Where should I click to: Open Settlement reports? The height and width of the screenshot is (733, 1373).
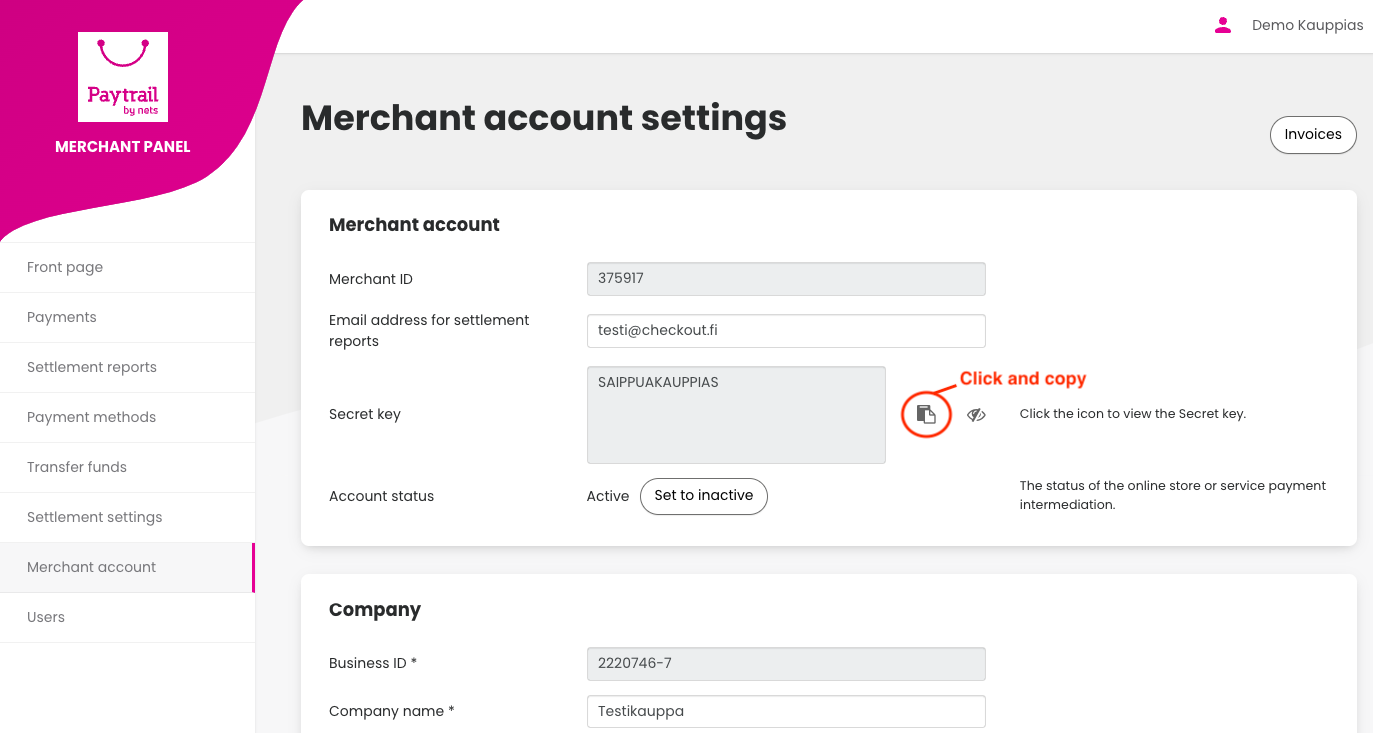click(x=127, y=367)
